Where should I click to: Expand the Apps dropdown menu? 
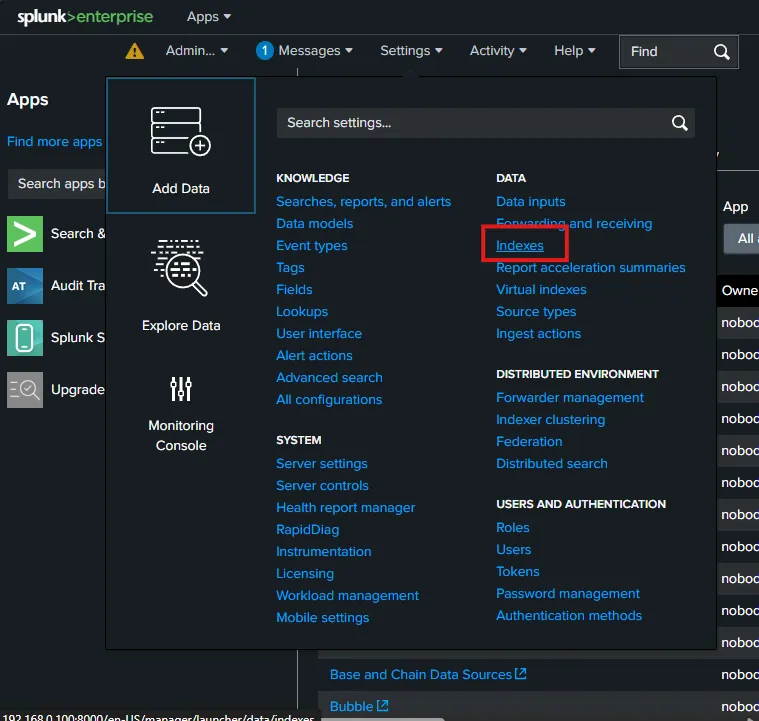click(x=209, y=17)
